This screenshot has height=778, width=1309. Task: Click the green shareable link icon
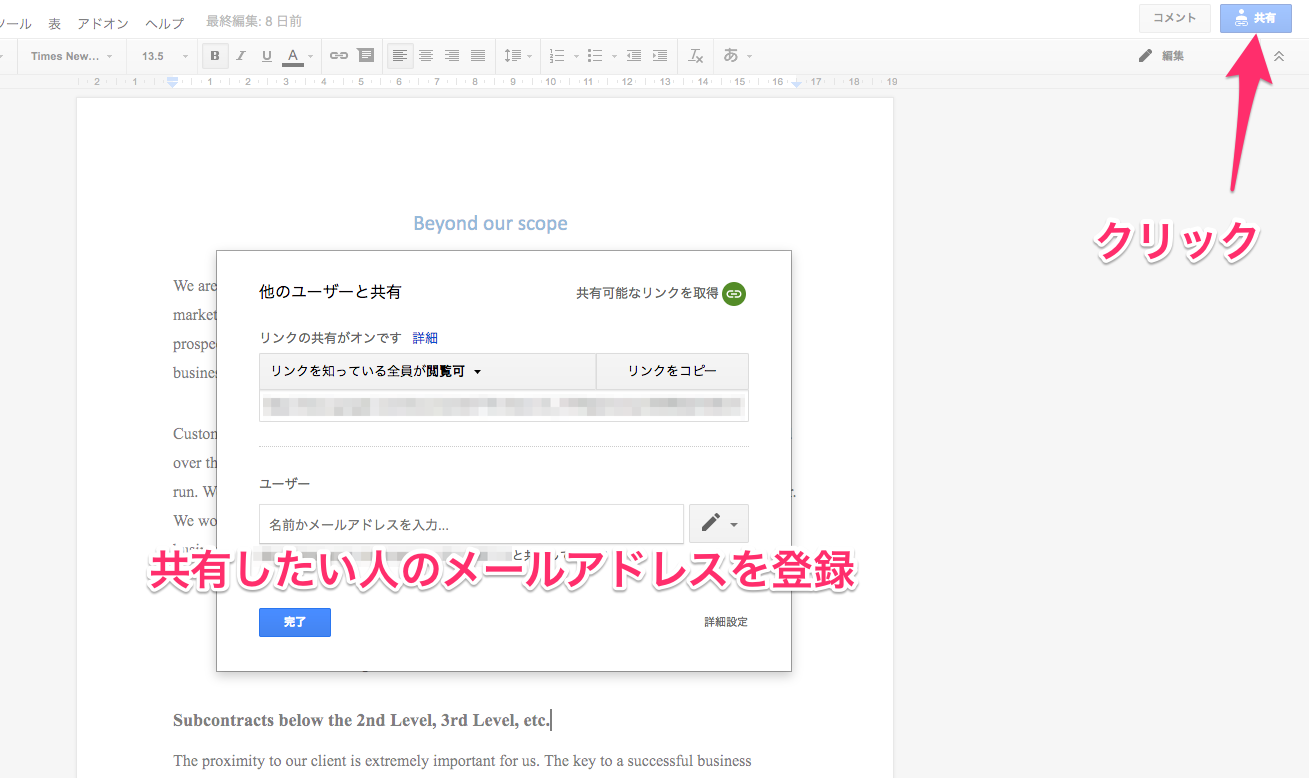[x=734, y=293]
